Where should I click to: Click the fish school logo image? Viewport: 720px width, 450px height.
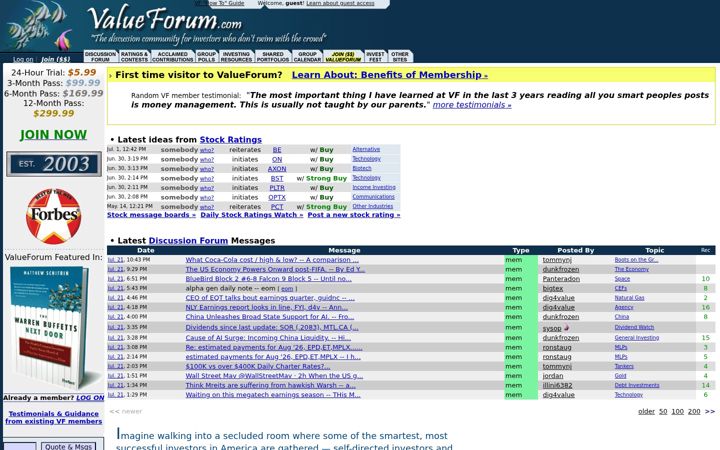(39, 26)
